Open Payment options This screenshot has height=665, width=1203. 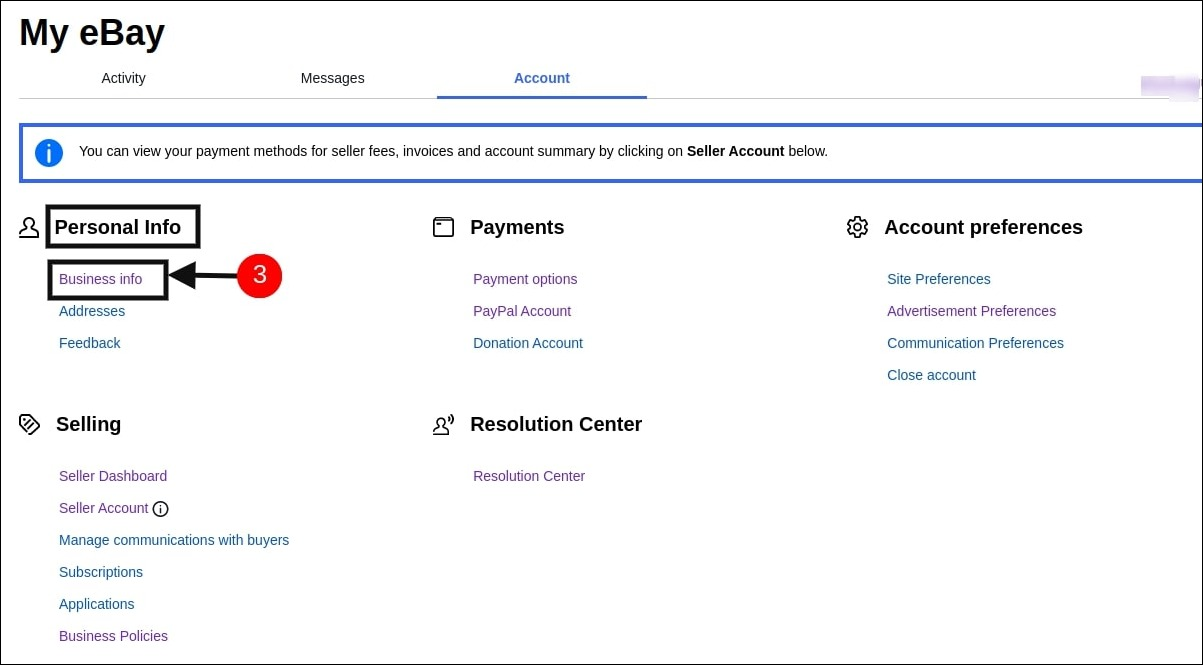point(525,279)
